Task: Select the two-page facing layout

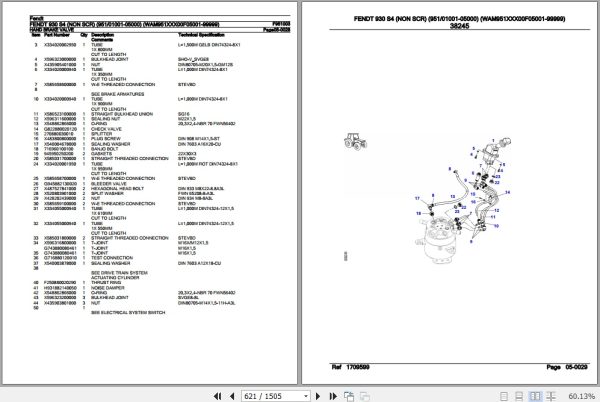Action: coord(535,396)
